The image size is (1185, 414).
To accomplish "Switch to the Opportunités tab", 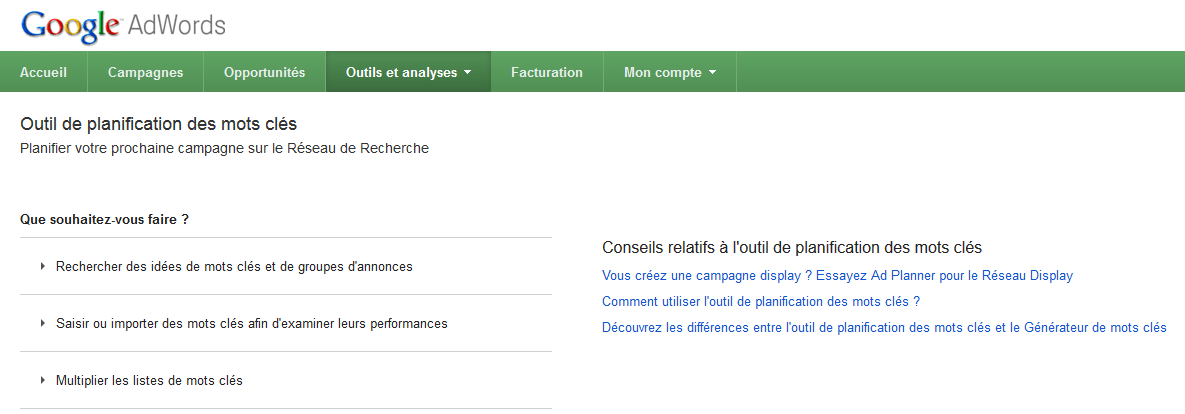I will coord(264,72).
